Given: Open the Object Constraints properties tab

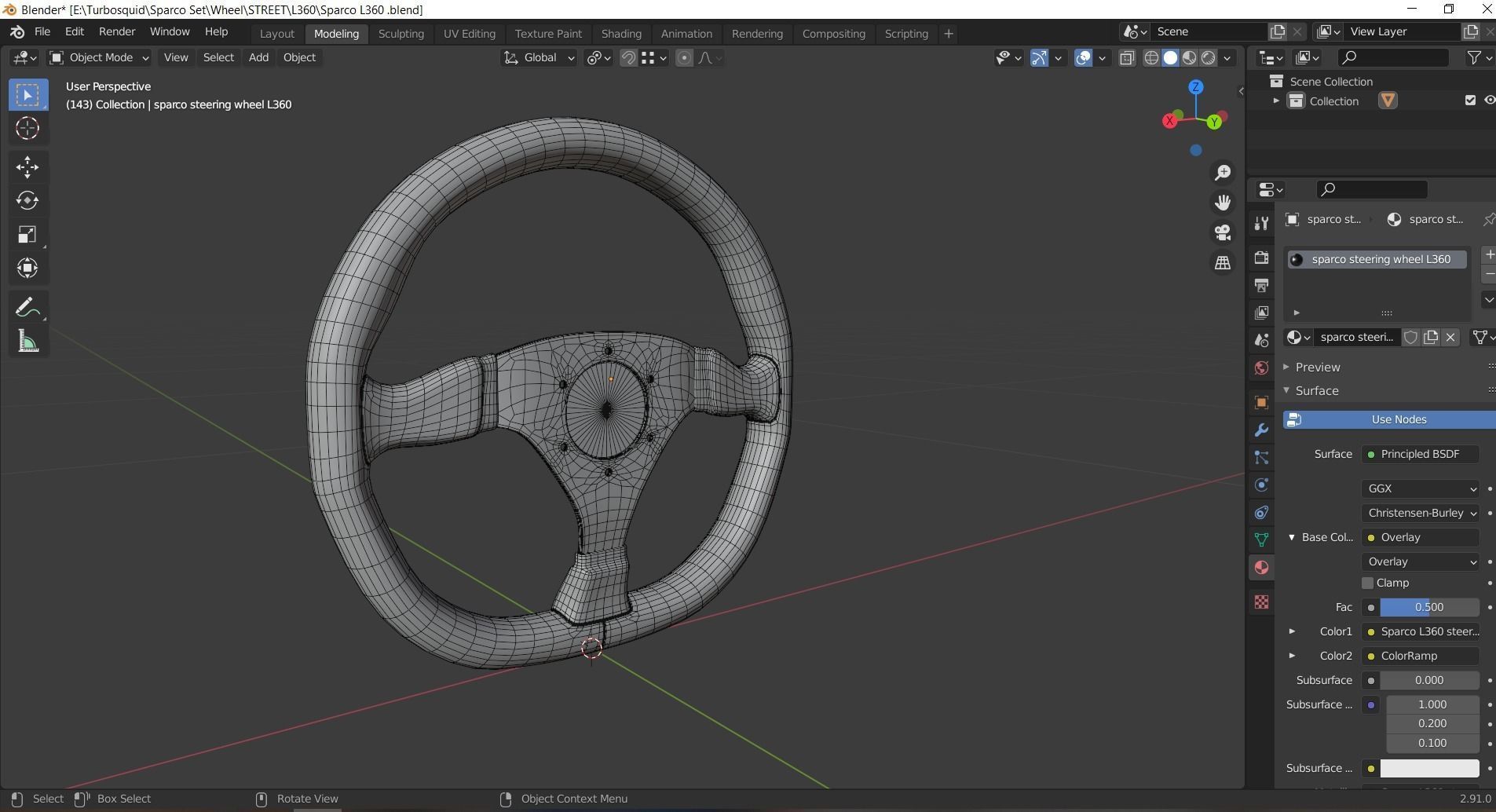Looking at the screenshot, I should 1261,513.
